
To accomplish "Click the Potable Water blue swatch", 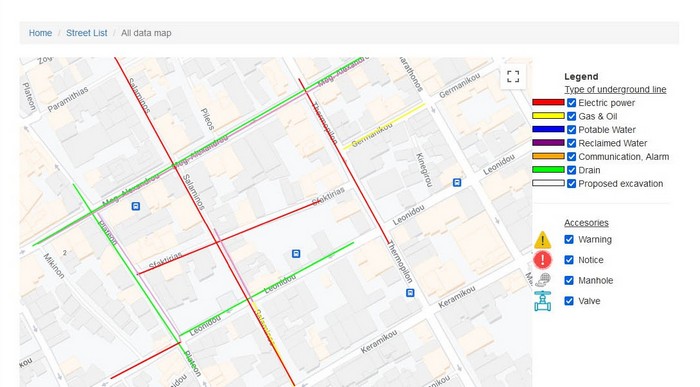I will pos(548,129).
